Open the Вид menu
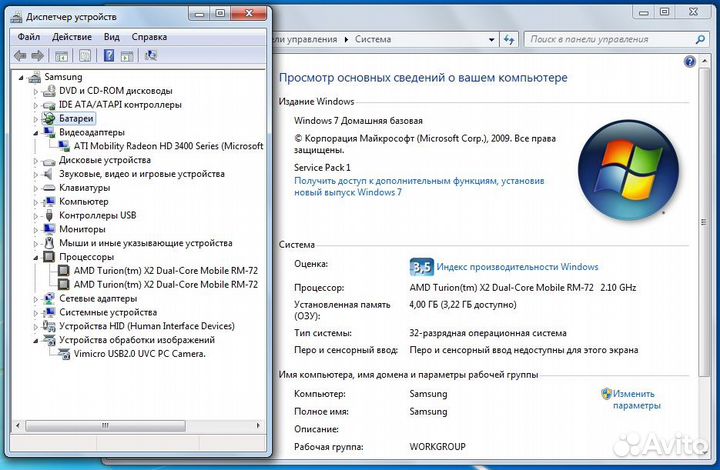This screenshot has width=720, height=470. 112,37
